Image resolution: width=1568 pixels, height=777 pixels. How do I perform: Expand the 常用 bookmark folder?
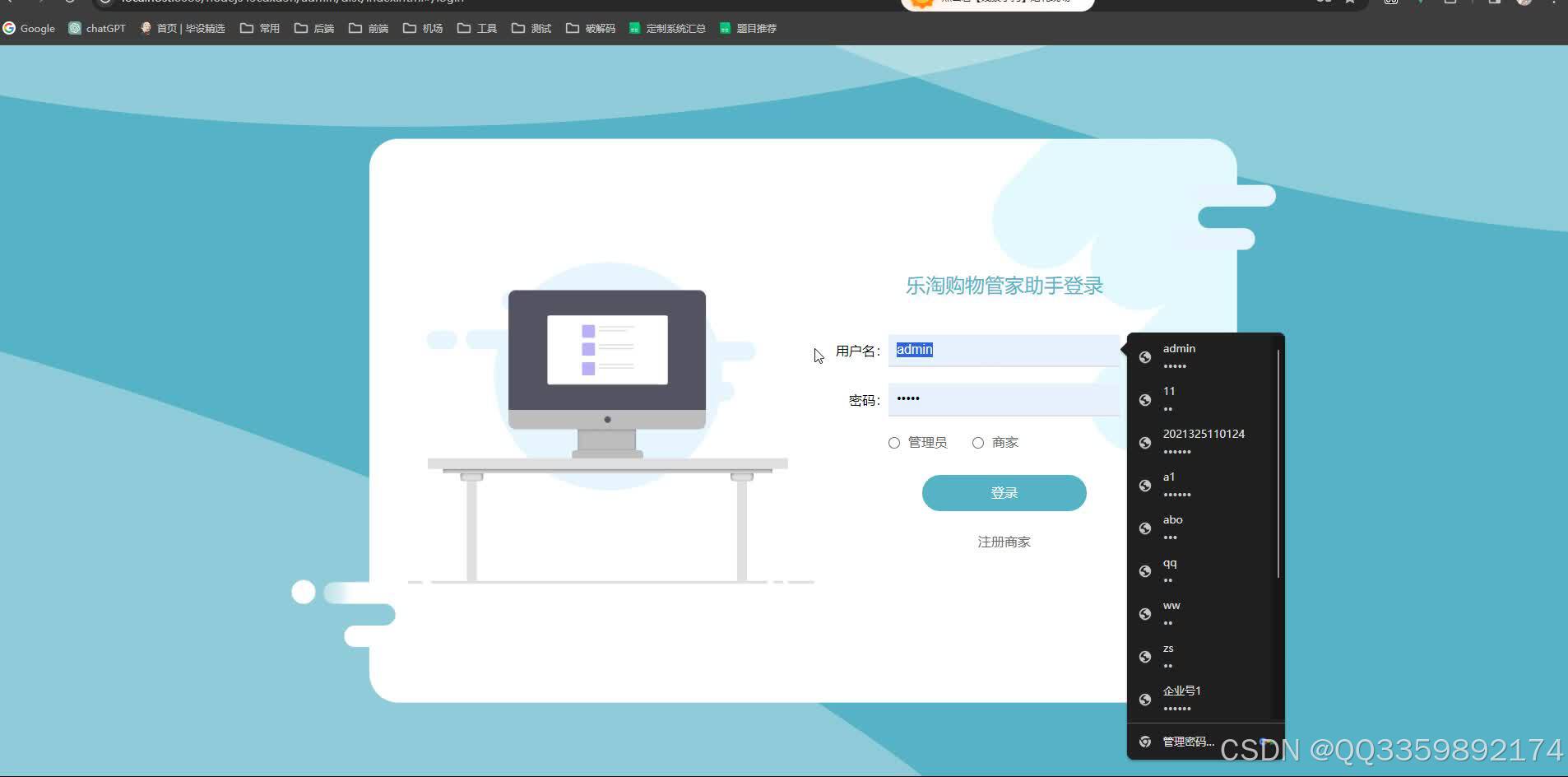point(260,28)
